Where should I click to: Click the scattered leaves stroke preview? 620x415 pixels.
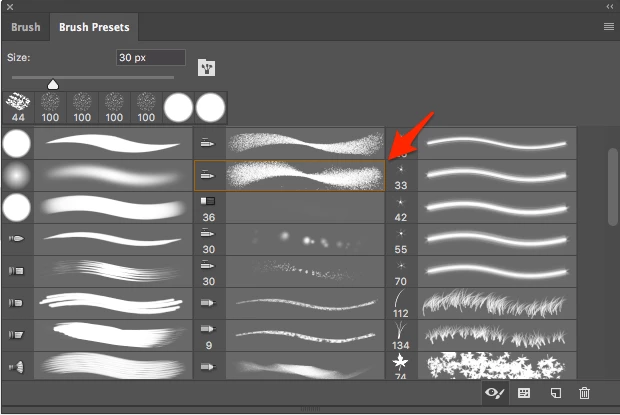497,366
